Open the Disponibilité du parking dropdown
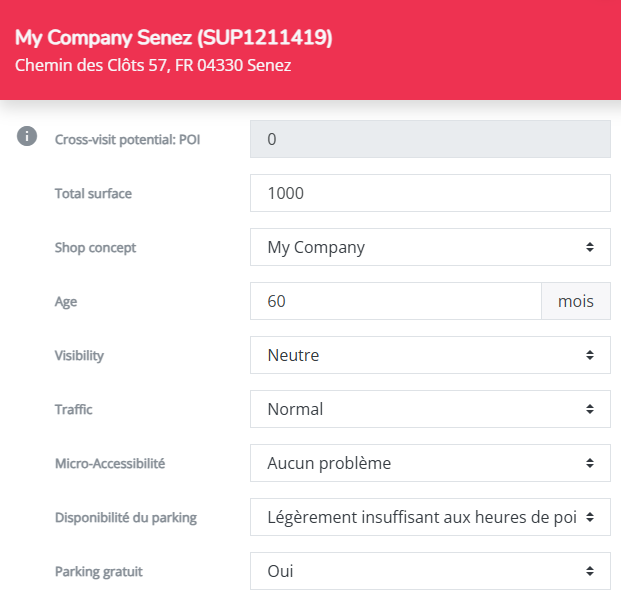The height and width of the screenshot is (597, 621). (430, 517)
